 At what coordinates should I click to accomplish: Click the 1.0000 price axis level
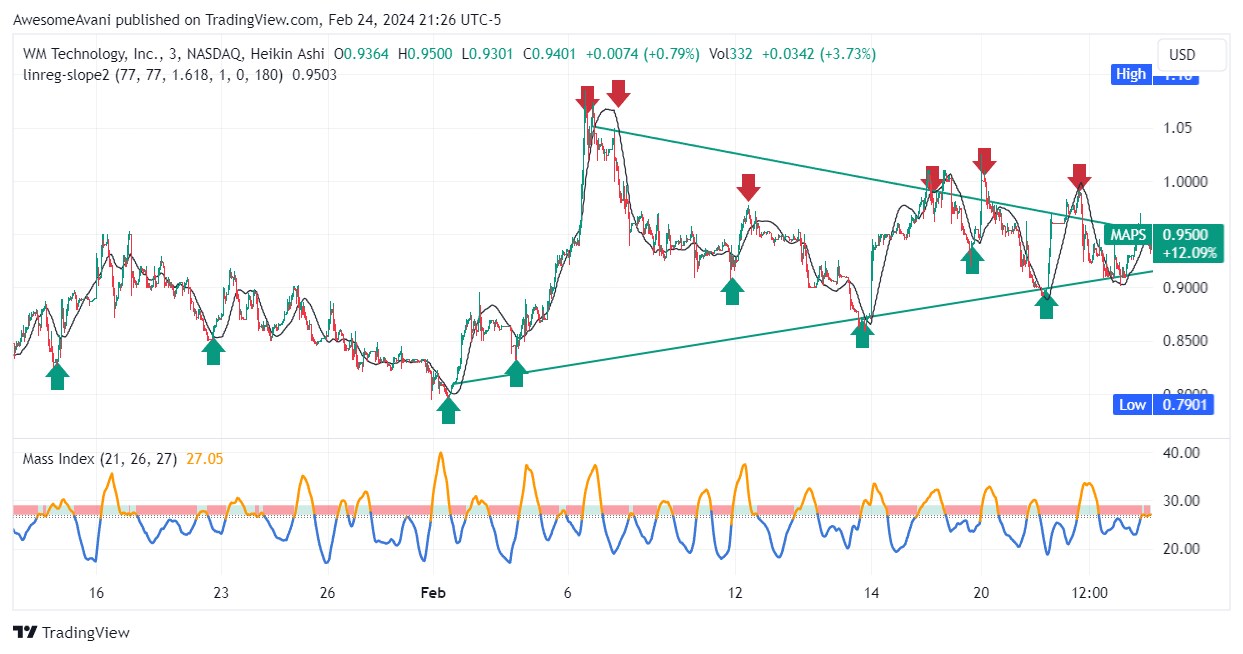1183,181
